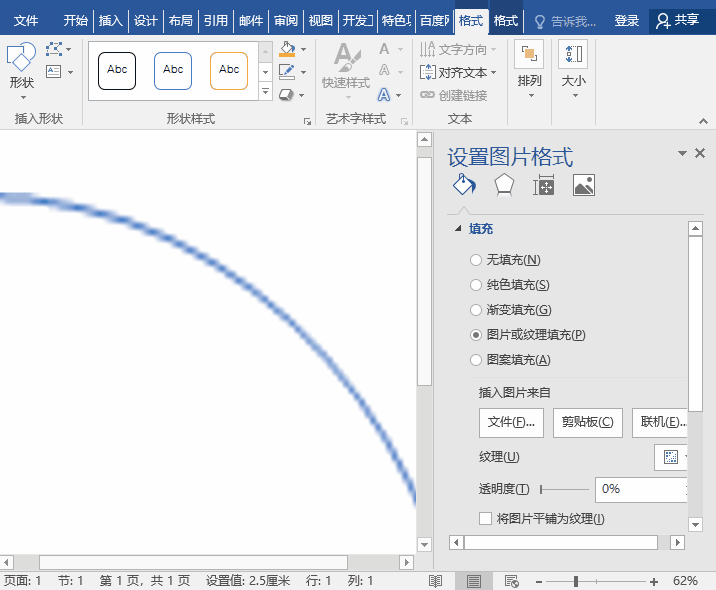The height and width of the screenshot is (590, 716).
Task: Click the File (文件(F)...) picture source button
Action: point(511,423)
